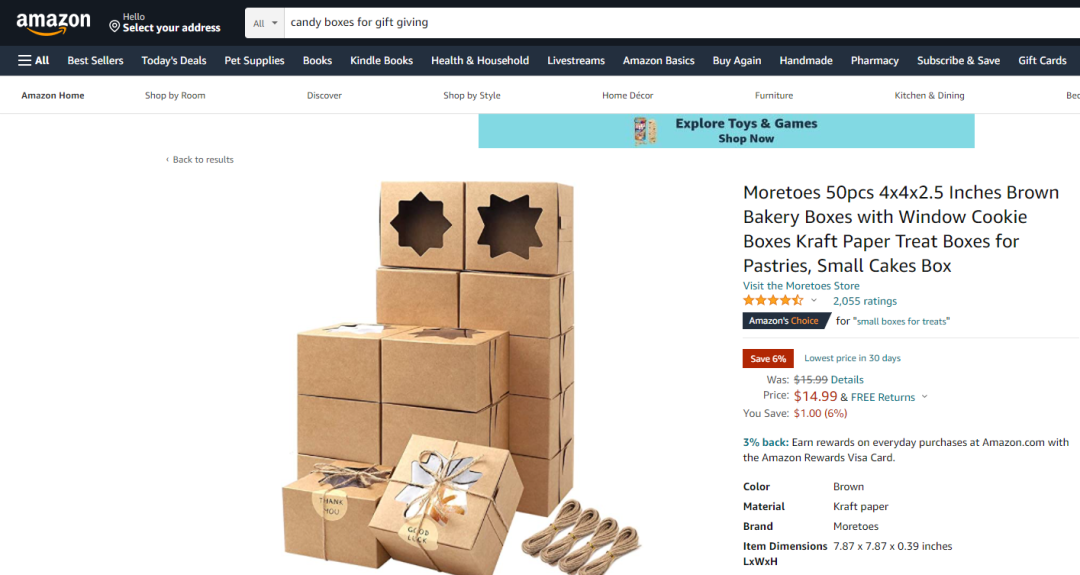The width and height of the screenshot is (1080, 575).
Task: Click the Back to results arrow
Action: (x=167, y=160)
